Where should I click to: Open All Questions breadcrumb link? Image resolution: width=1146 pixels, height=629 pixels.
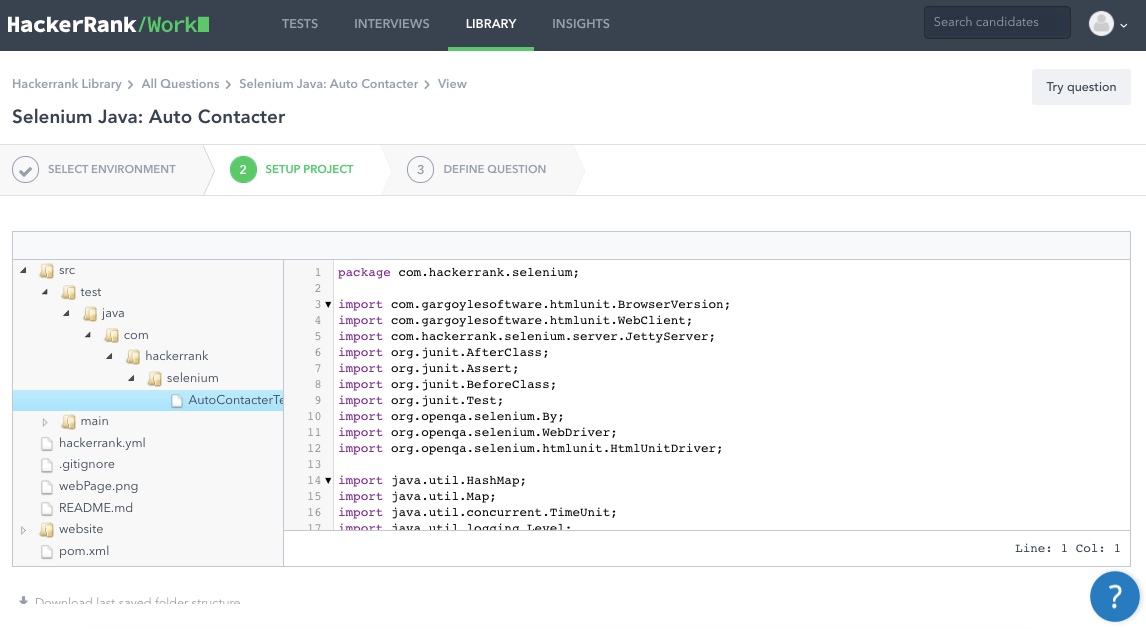[x=181, y=84]
